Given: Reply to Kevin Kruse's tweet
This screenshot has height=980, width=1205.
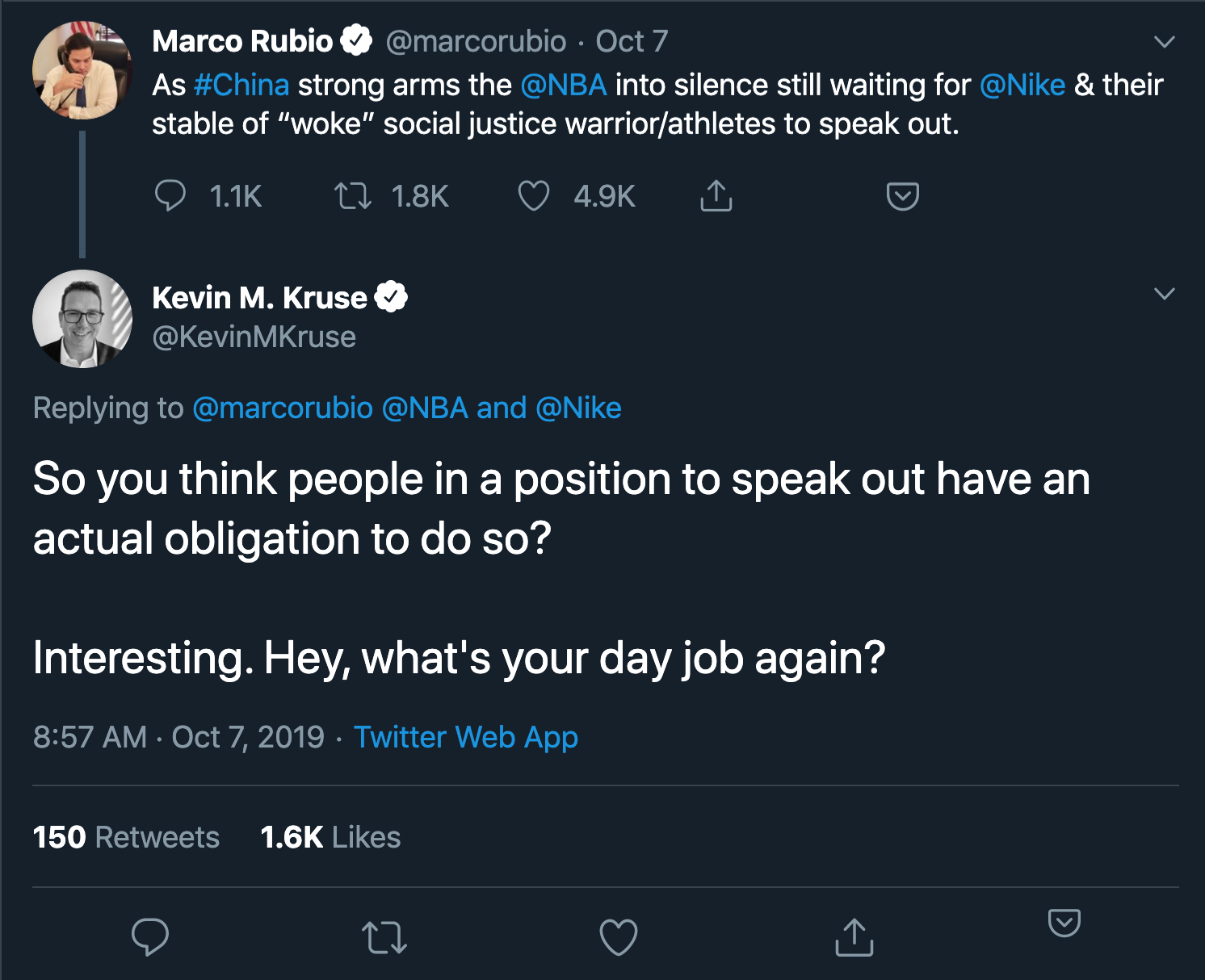Looking at the screenshot, I should click(150, 937).
